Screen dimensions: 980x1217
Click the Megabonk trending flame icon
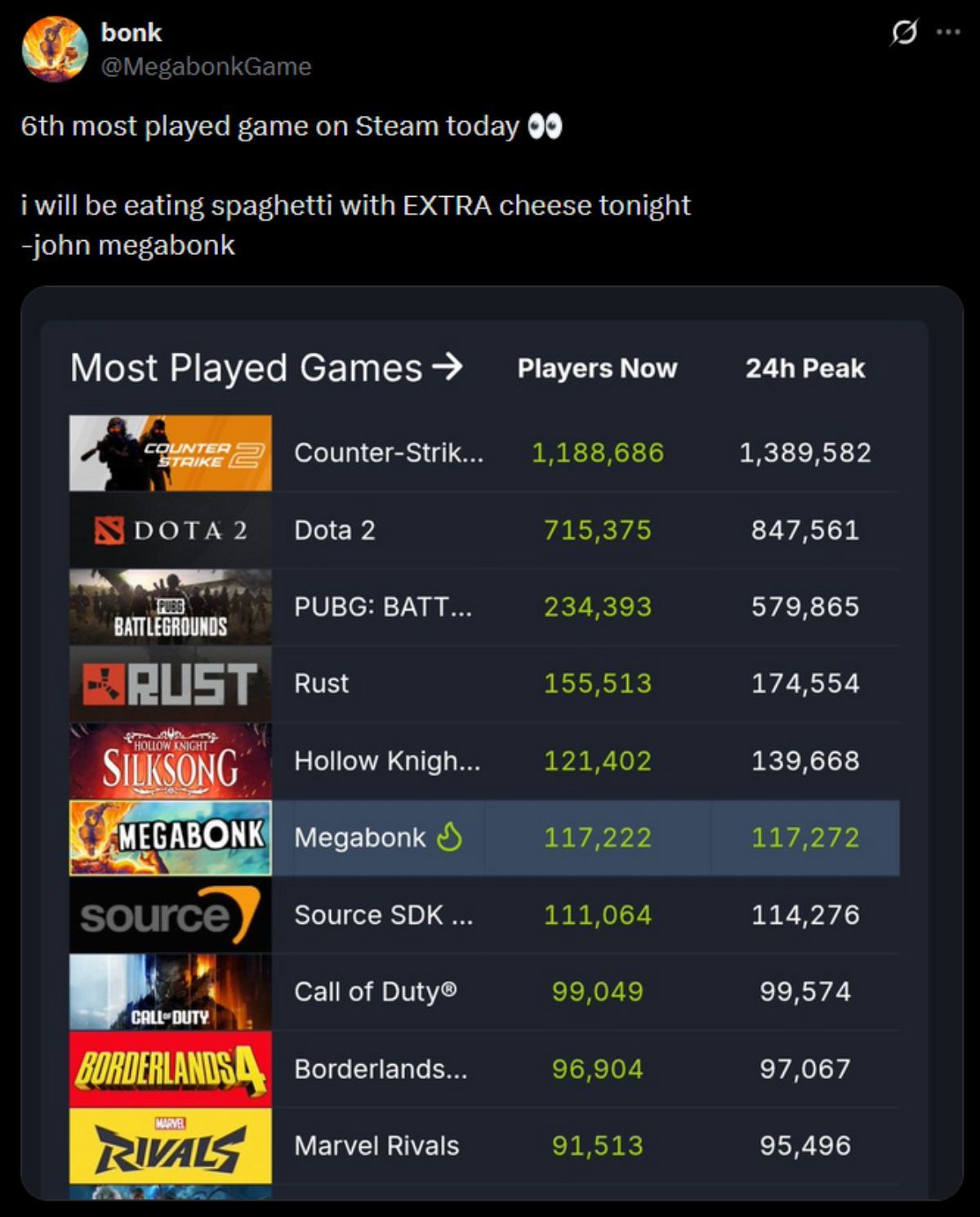tap(450, 836)
